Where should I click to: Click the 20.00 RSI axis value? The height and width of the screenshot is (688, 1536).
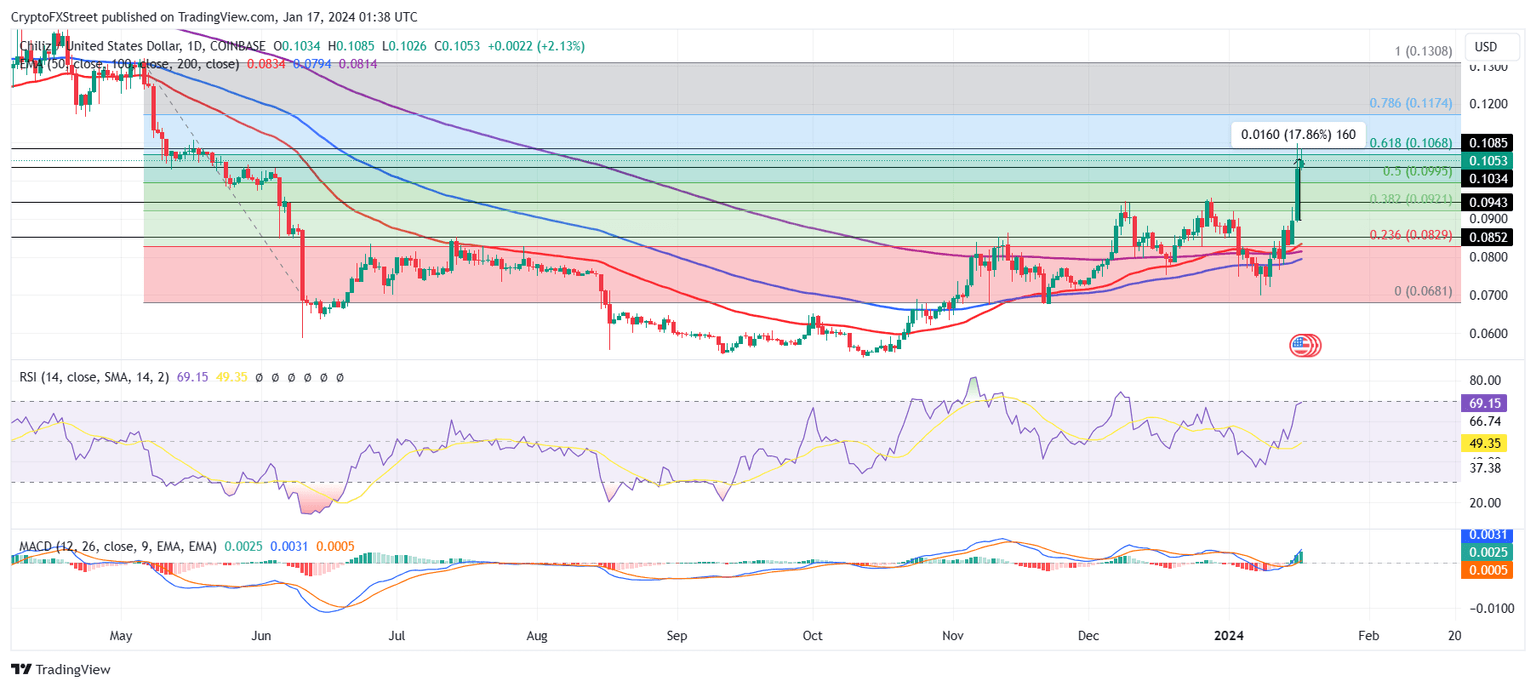point(1483,503)
